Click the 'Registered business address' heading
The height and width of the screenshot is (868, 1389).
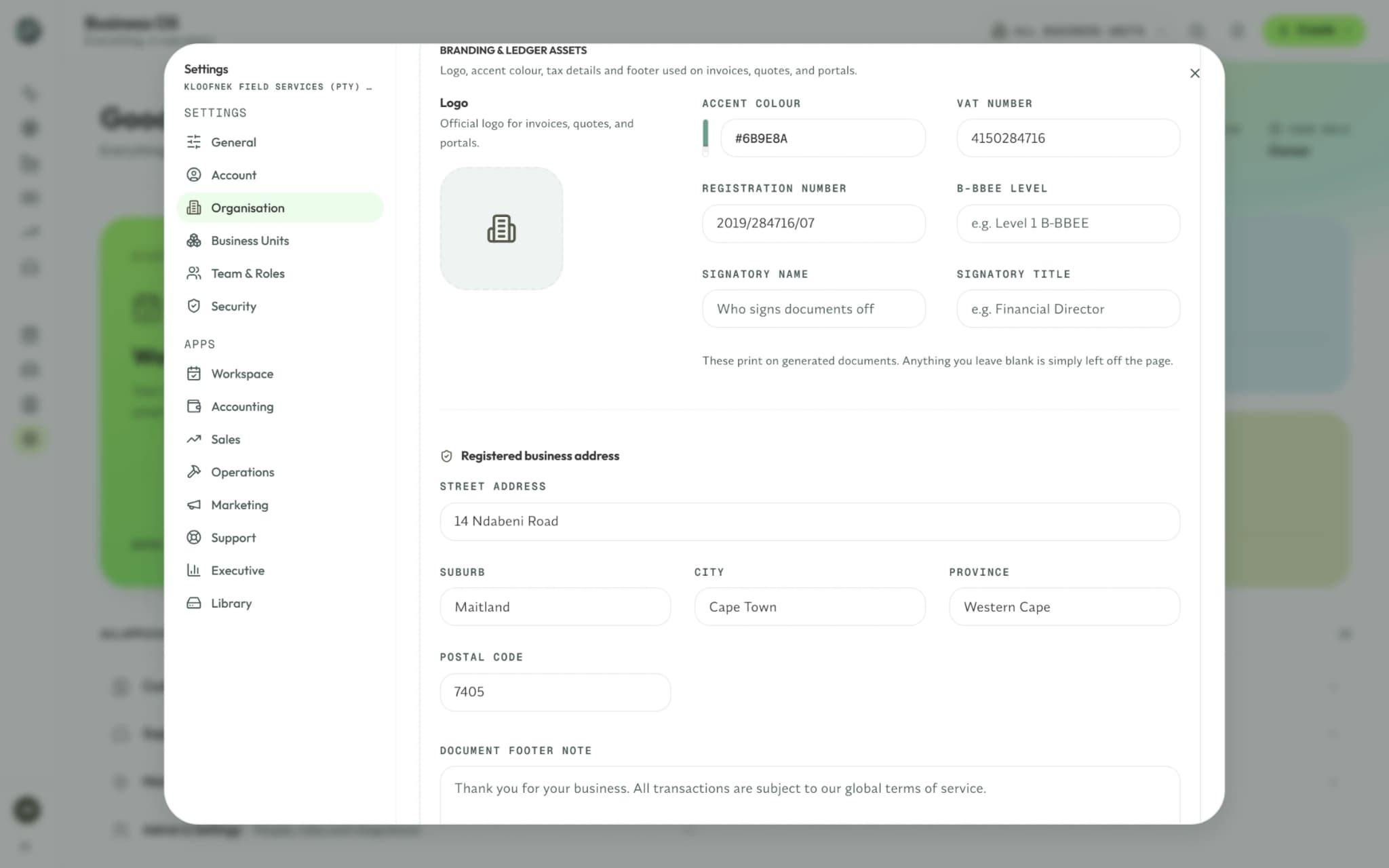point(540,456)
